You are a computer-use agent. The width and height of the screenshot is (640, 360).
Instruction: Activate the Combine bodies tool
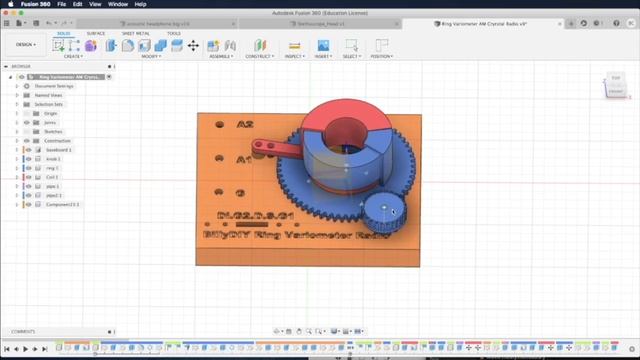coord(160,45)
